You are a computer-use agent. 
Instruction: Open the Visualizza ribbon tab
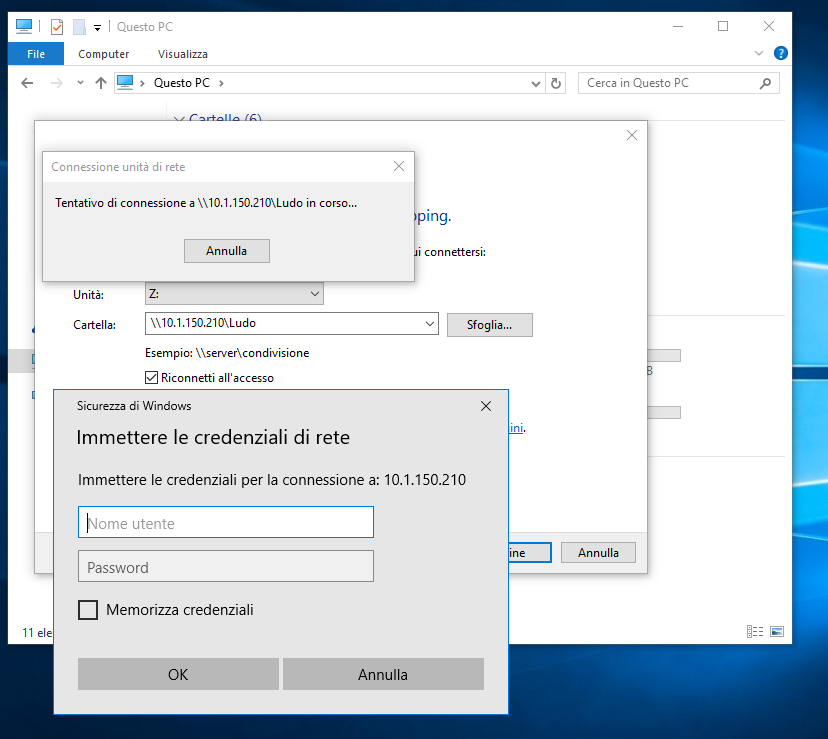(x=183, y=54)
